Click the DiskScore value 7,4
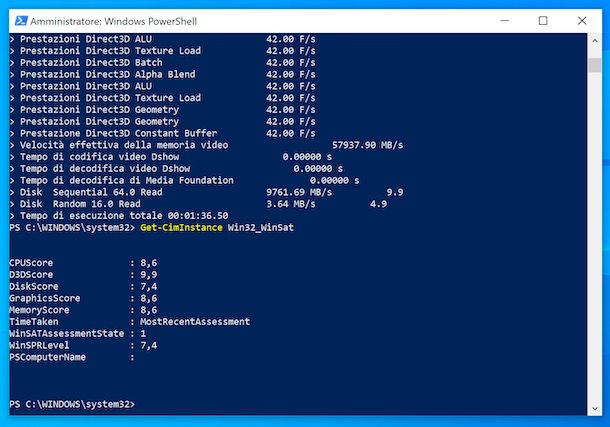The width and height of the screenshot is (610, 427). (x=149, y=287)
